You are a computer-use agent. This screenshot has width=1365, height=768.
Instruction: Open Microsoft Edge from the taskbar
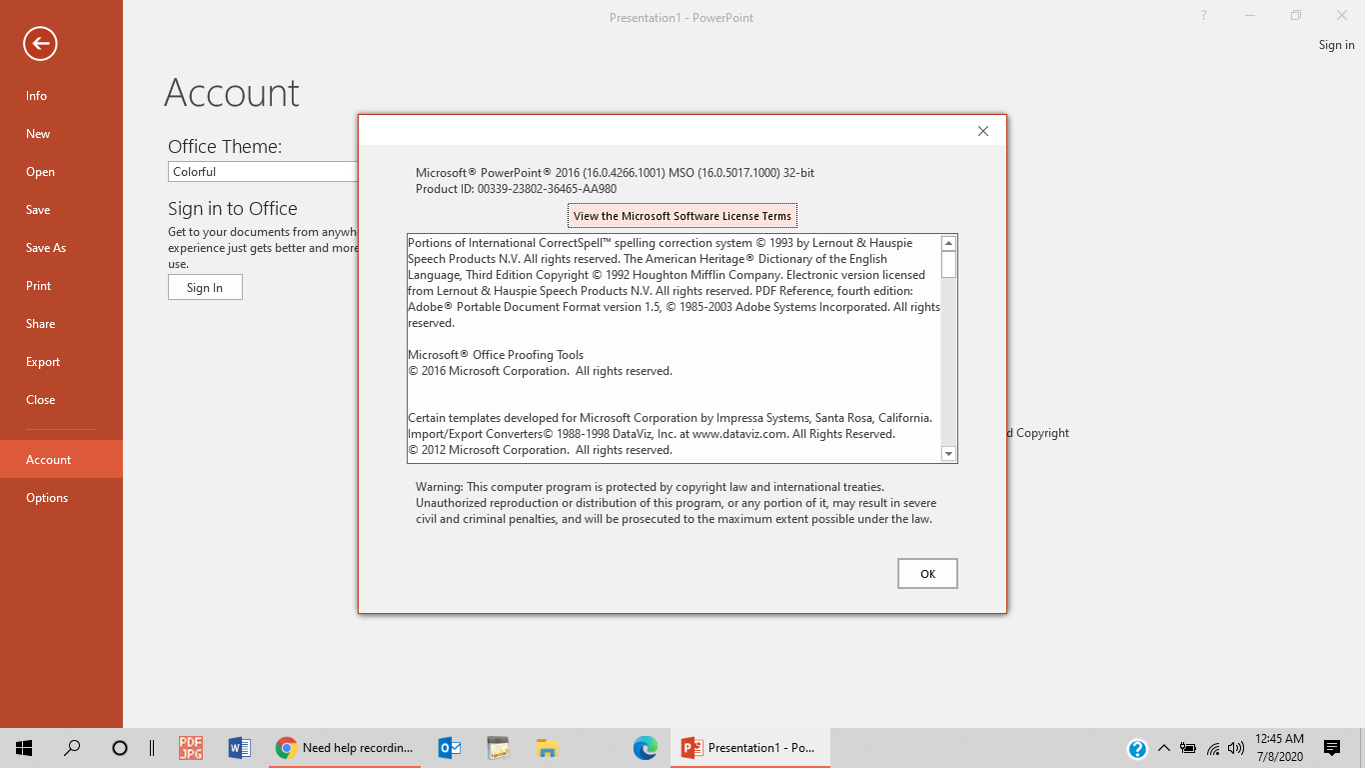(x=645, y=748)
